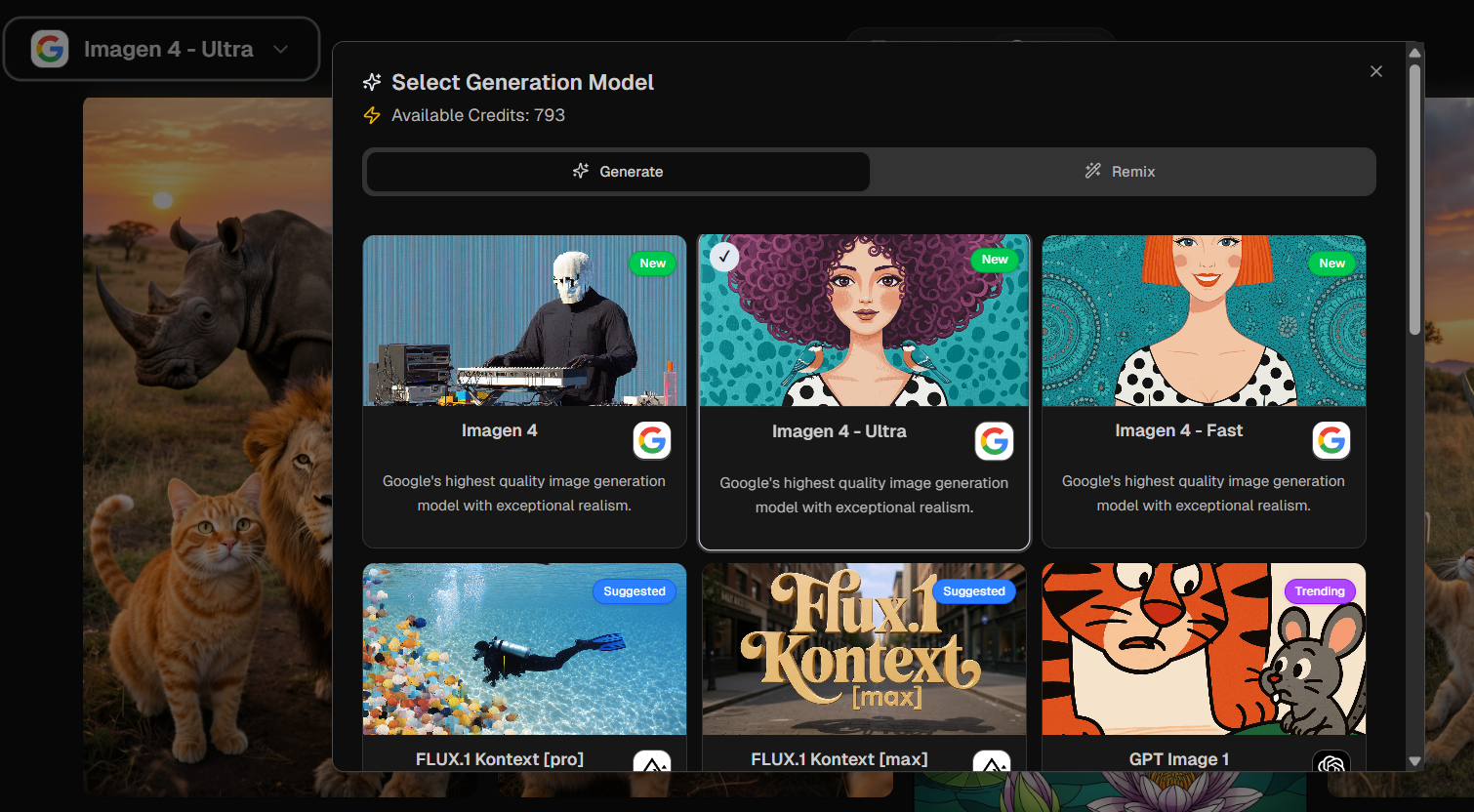Click the Imagen 4 - Fast title text

click(x=1179, y=430)
